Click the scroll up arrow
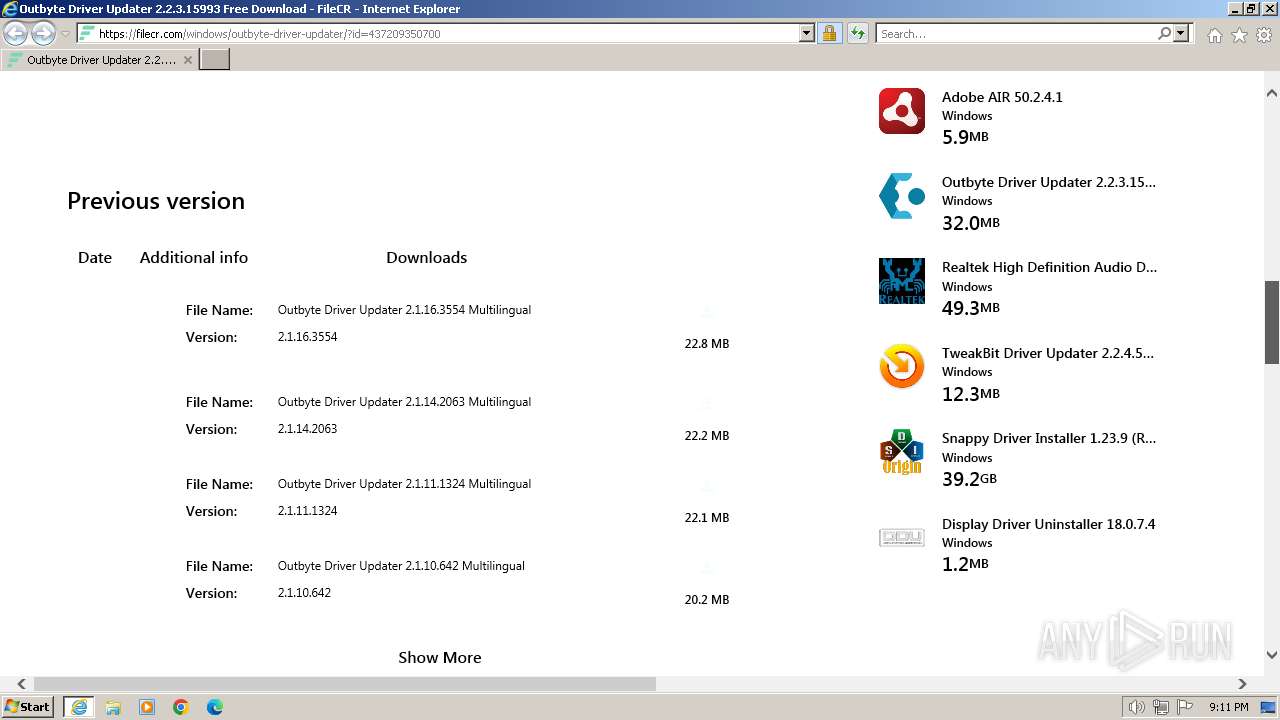Screen dimensions: 1280x720 pos(1272,93)
